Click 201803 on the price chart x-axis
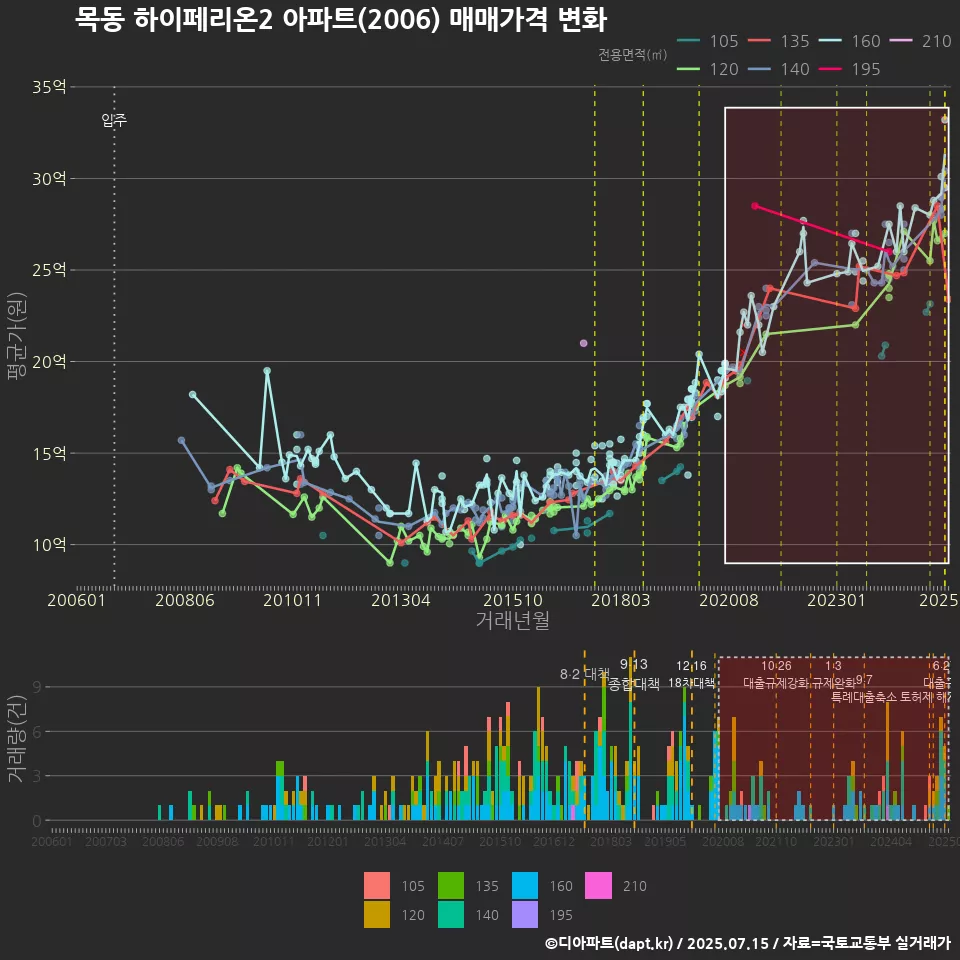The width and height of the screenshot is (960, 960). pyautogui.click(x=620, y=600)
